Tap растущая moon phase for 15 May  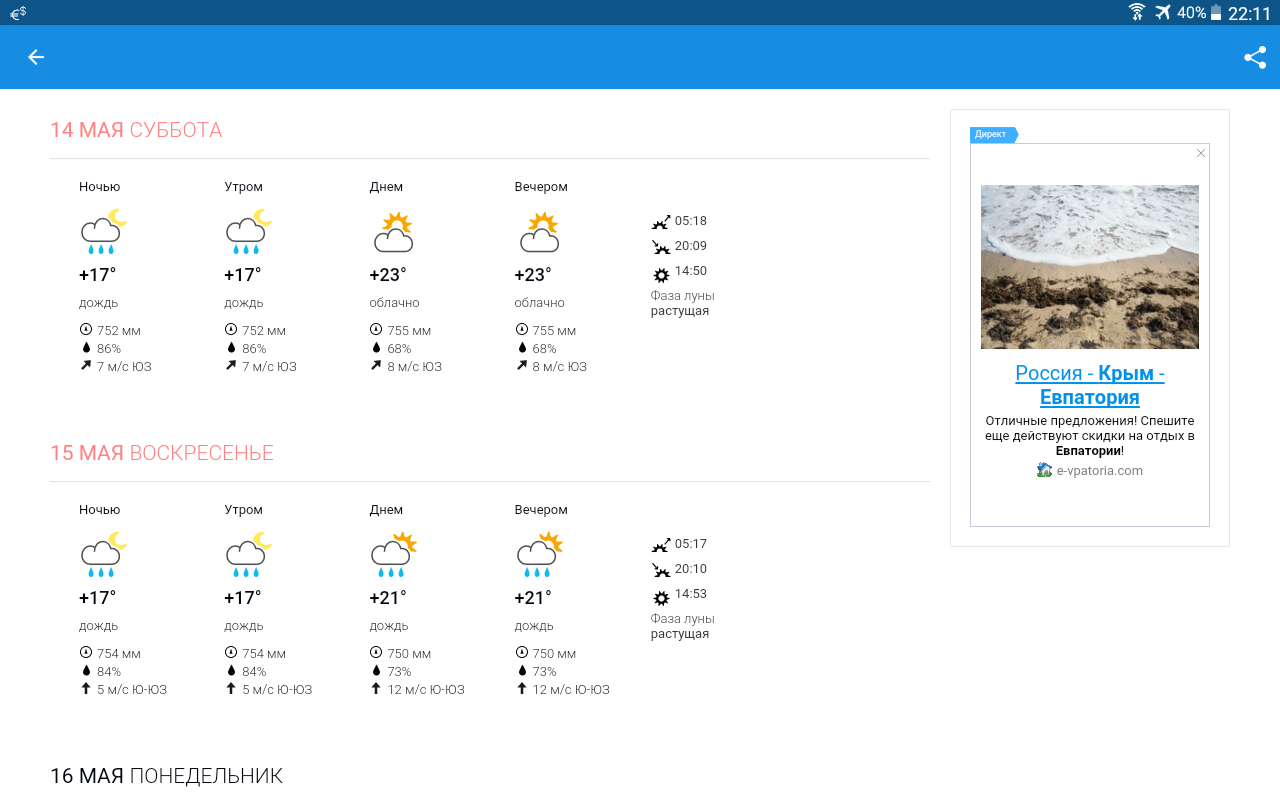coord(680,634)
